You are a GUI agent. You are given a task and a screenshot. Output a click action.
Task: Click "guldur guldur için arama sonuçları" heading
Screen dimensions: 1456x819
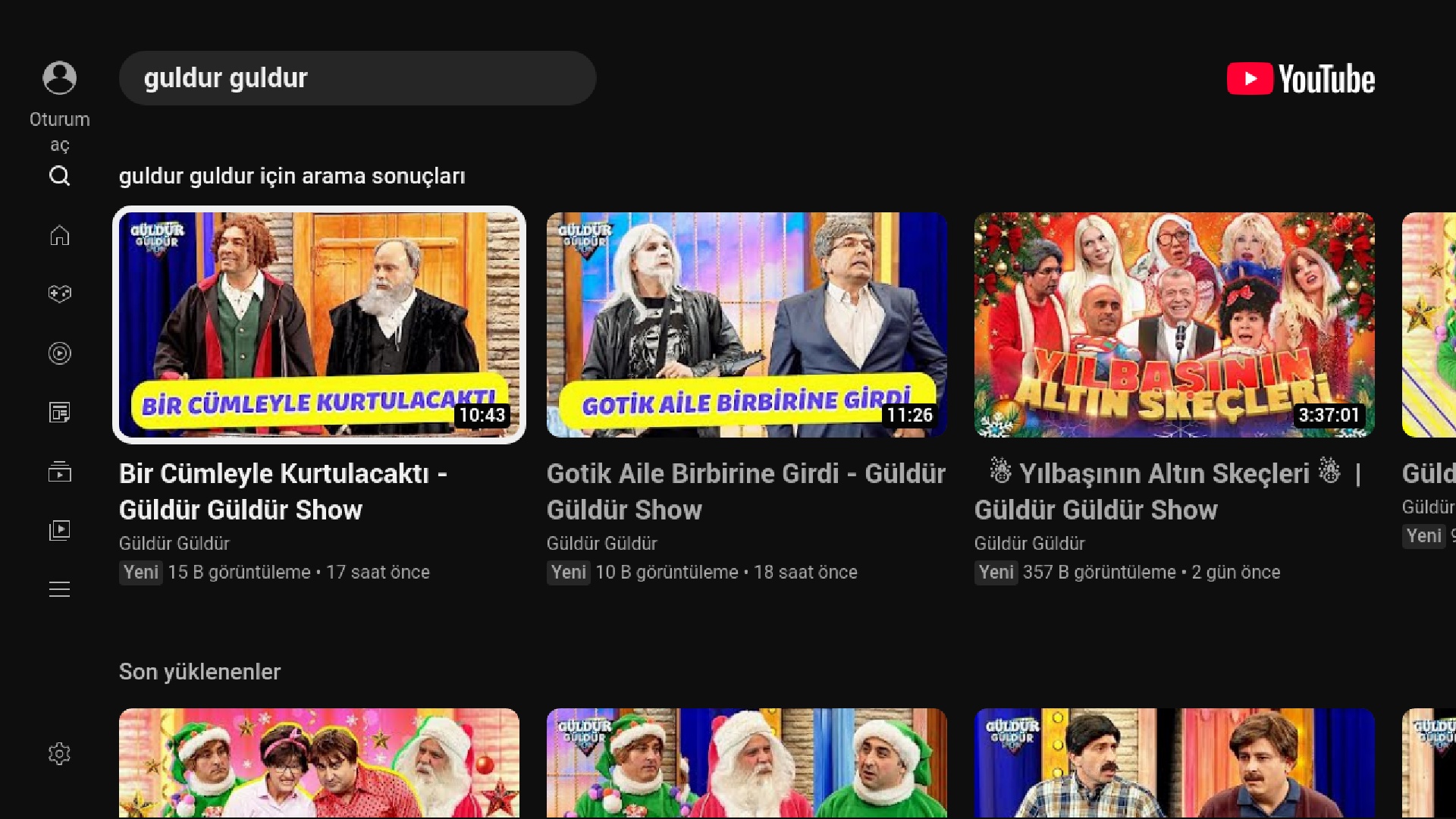(292, 176)
